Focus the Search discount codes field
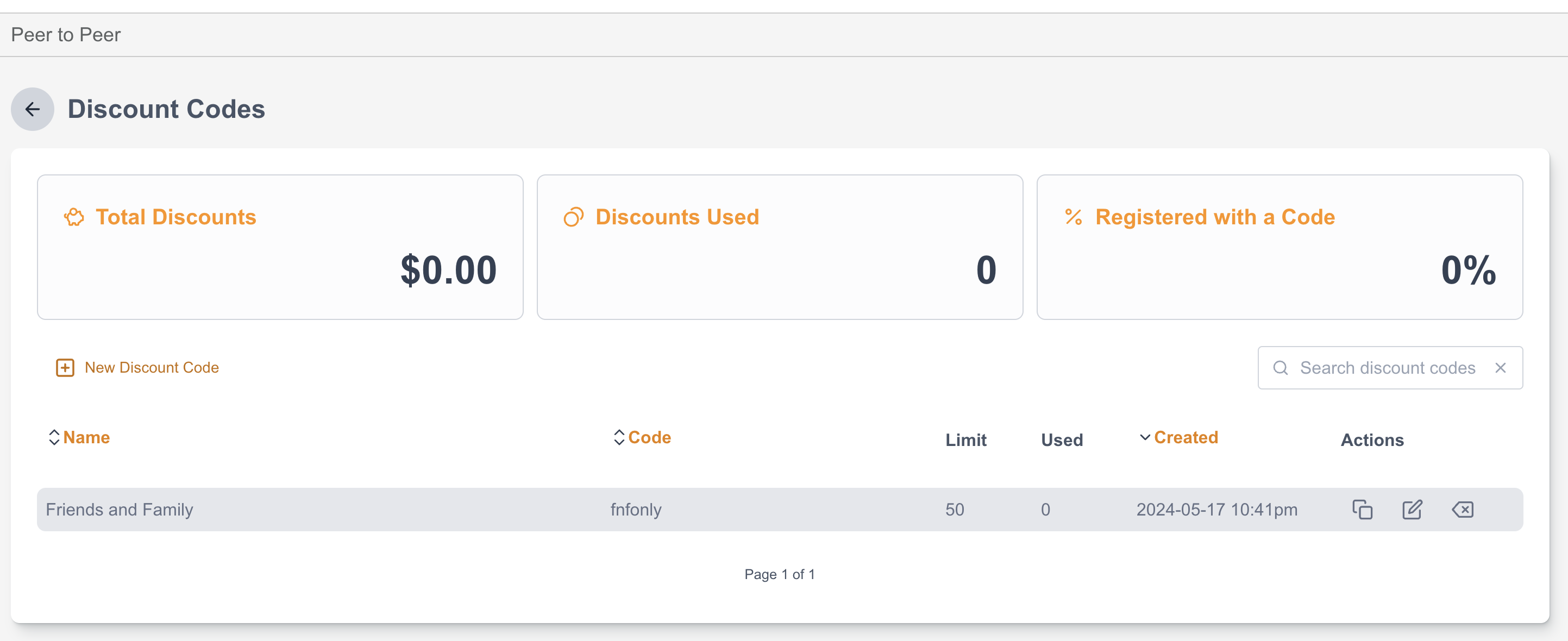Viewport: 1568px width, 641px height. coord(1387,368)
